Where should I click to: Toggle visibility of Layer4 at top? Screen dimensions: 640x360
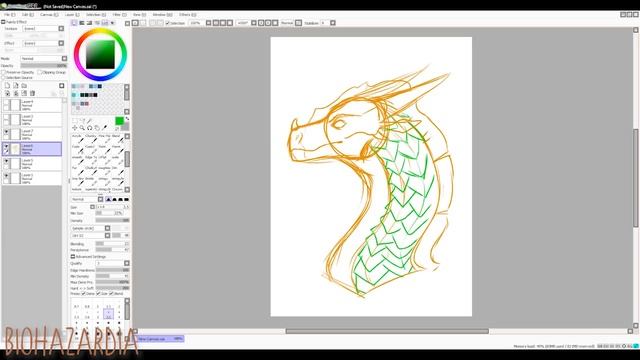click(6, 102)
